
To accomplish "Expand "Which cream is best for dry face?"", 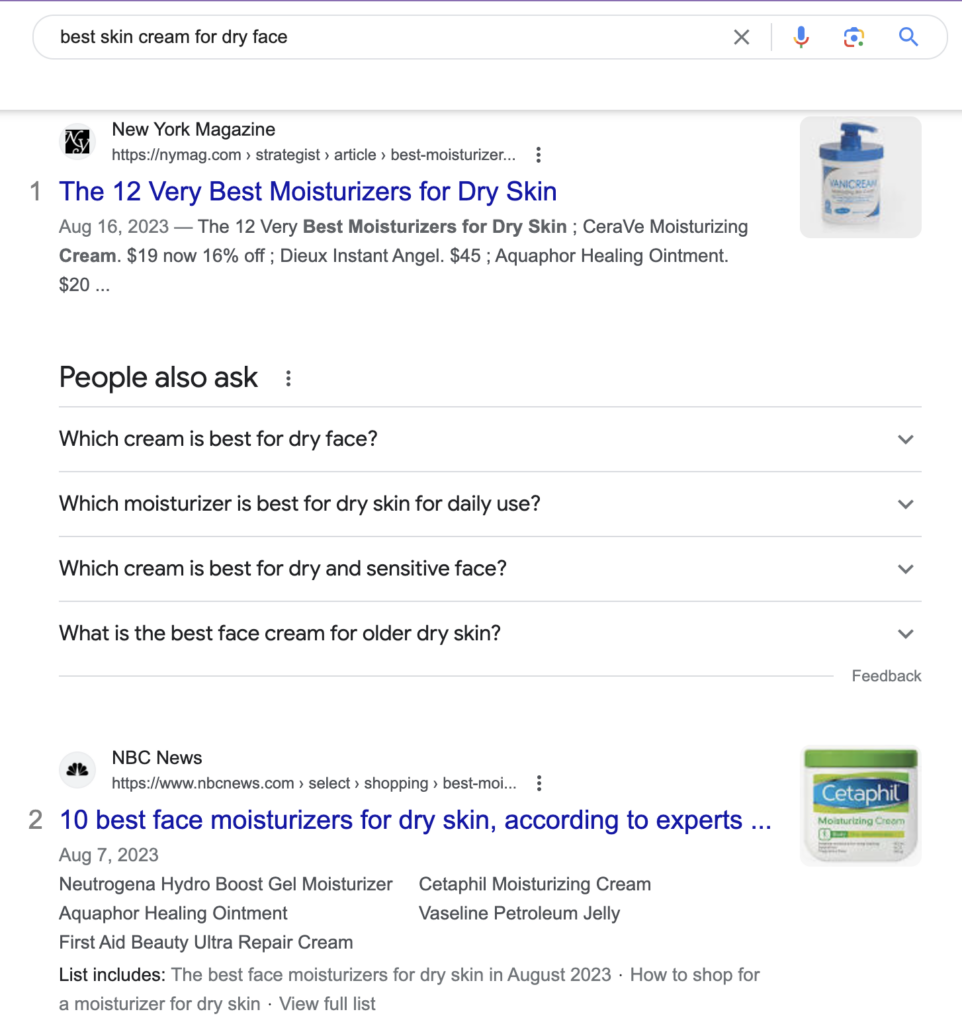I will (905, 439).
